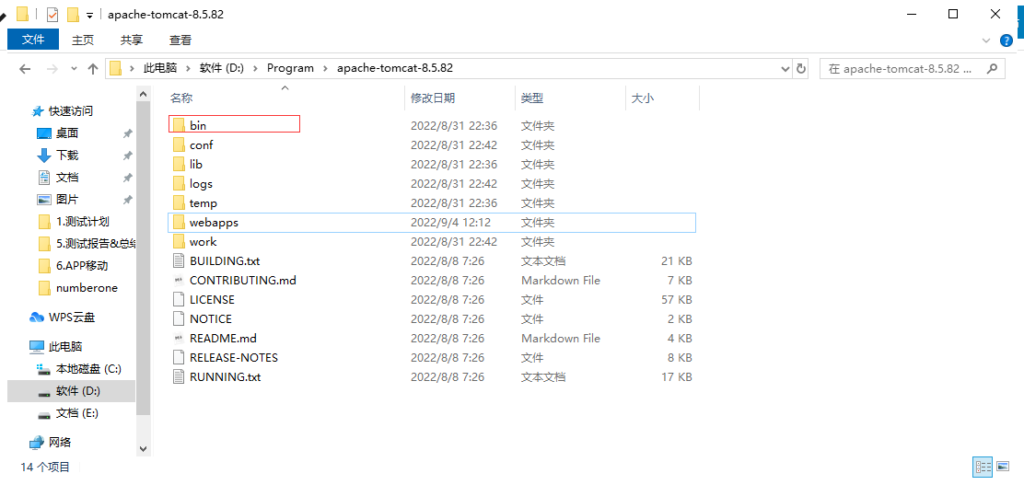Open WPS云盘 in the sidebar

(71, 317)
